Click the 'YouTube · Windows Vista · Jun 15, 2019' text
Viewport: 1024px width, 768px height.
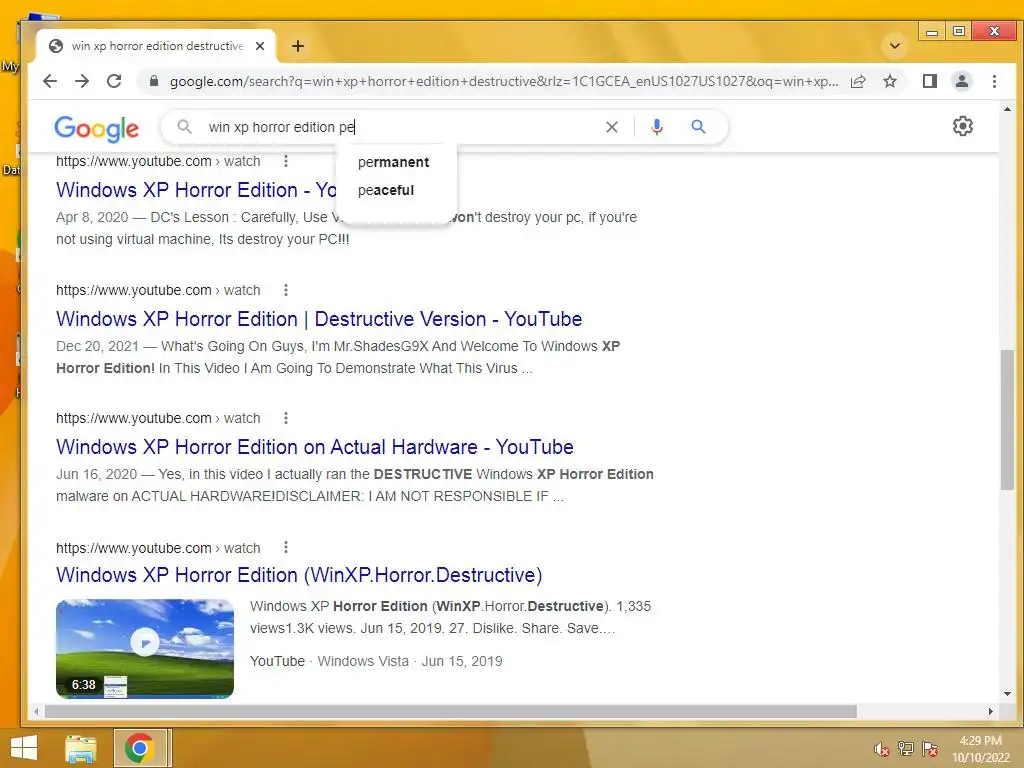click(x=376, y=661)
